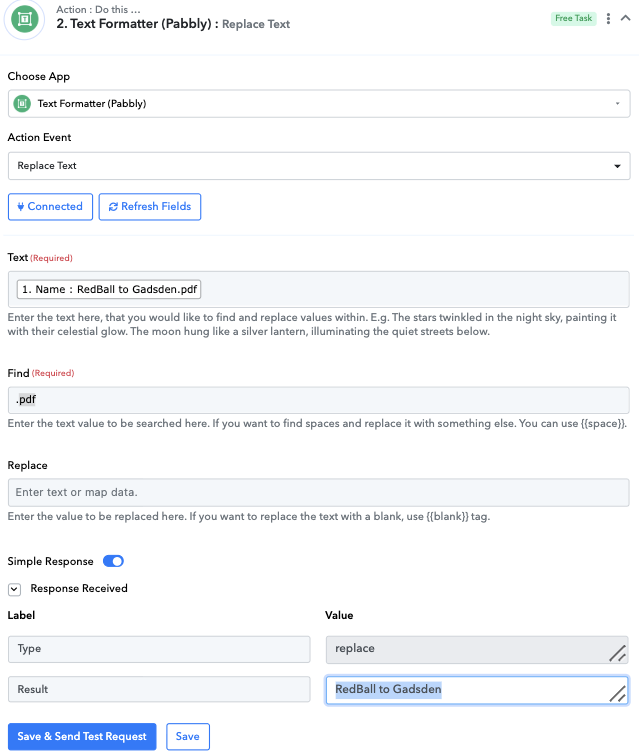Click into the Find input field
The width and height of the screenshot is (639, 756).
319,400
